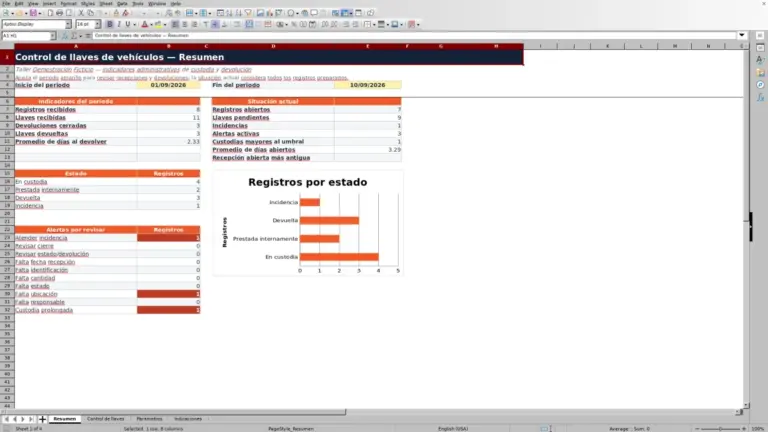The width and height of the screenshot is (768, 432).
Task: Click the Function Wizard icon
Action: tap(65, 36)
